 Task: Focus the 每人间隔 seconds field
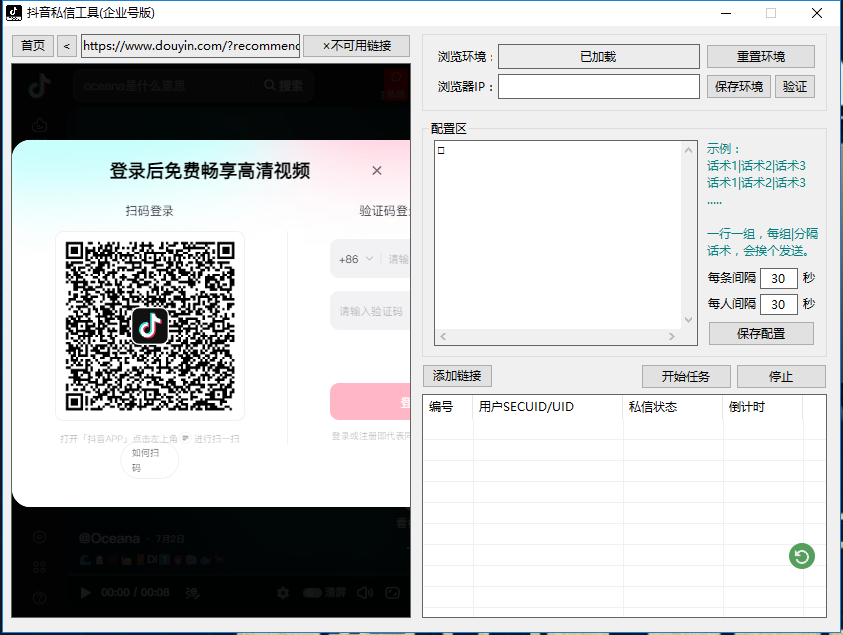(778, 304)
